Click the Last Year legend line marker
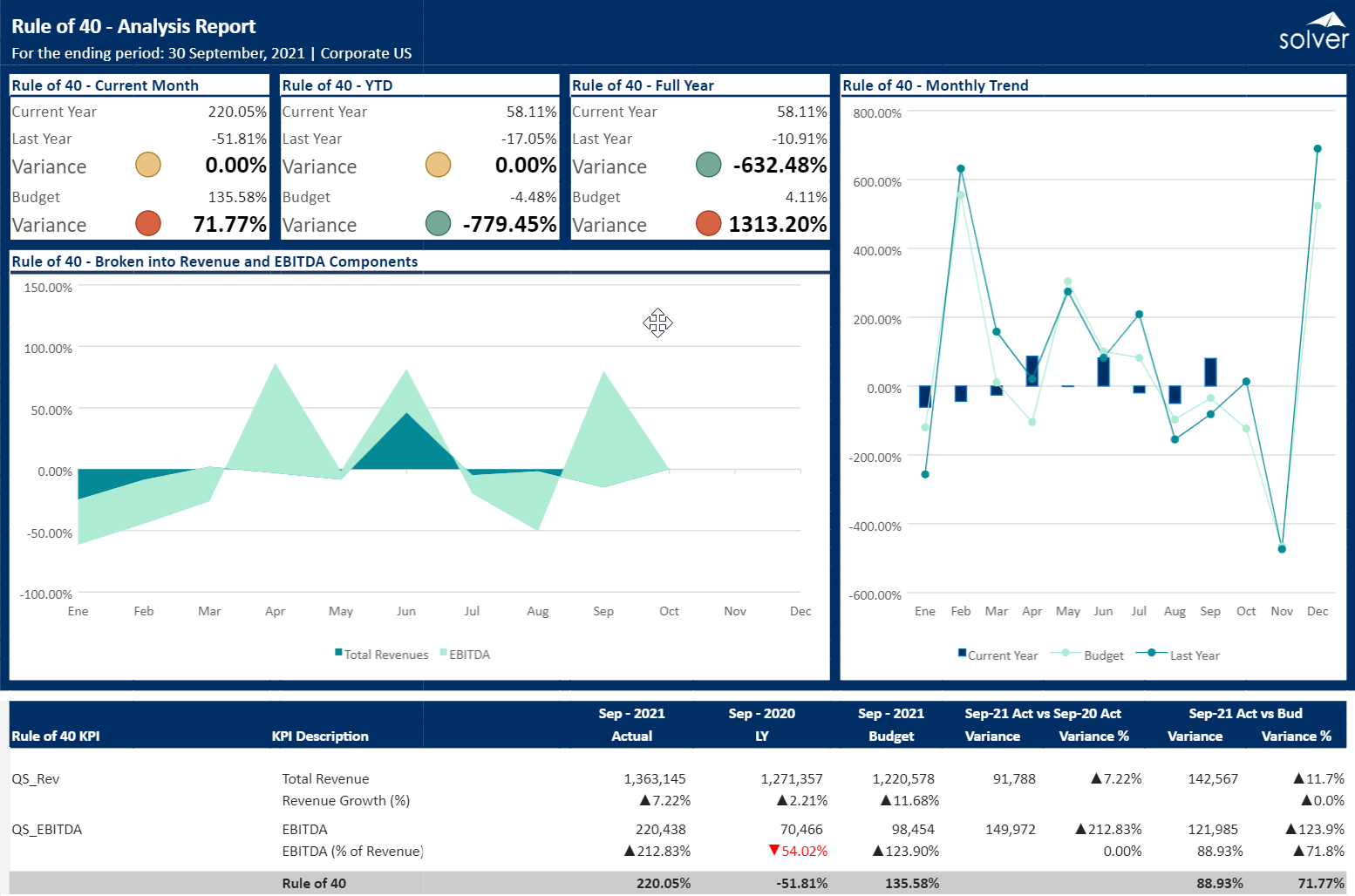Screen dimensions: 1355x896 click(1152, 652)
